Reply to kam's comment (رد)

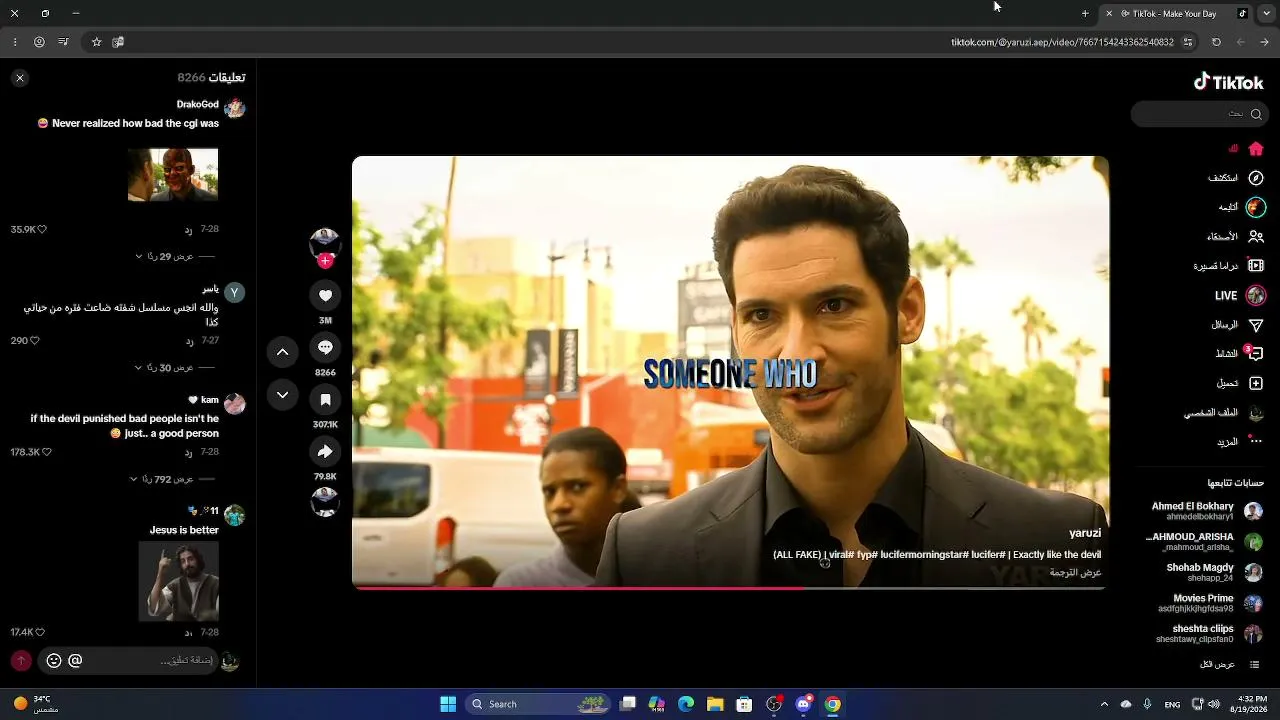(x=188, y=452)
